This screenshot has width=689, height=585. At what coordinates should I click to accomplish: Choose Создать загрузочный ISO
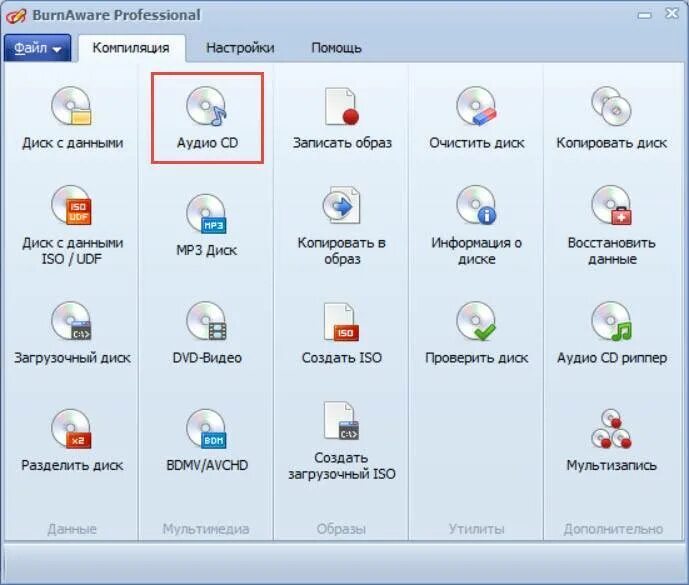pyautogui.click(x=342, y=440)
